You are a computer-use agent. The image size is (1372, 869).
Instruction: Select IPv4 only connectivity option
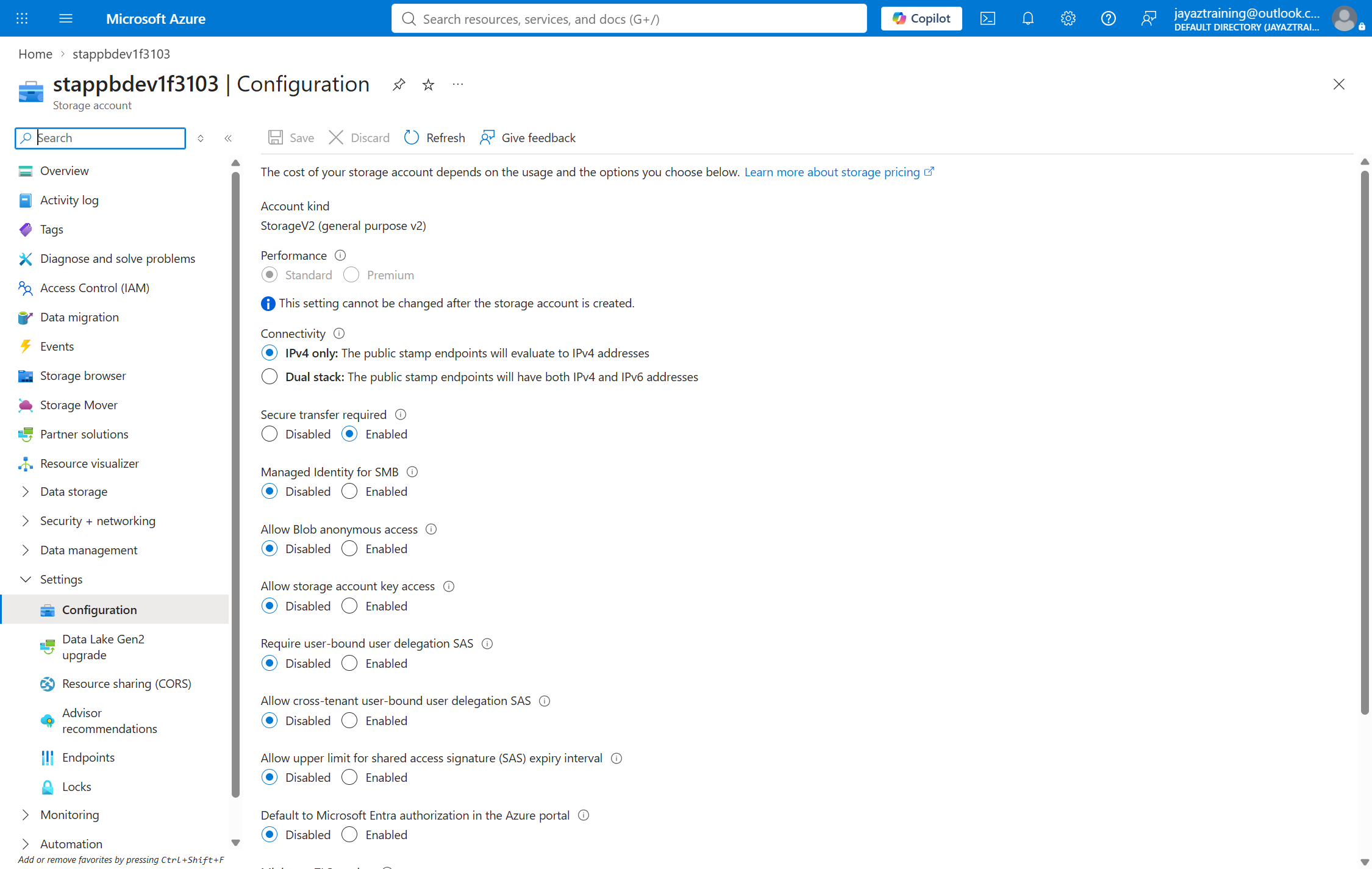pyautogui.click(x=270, y=353)
